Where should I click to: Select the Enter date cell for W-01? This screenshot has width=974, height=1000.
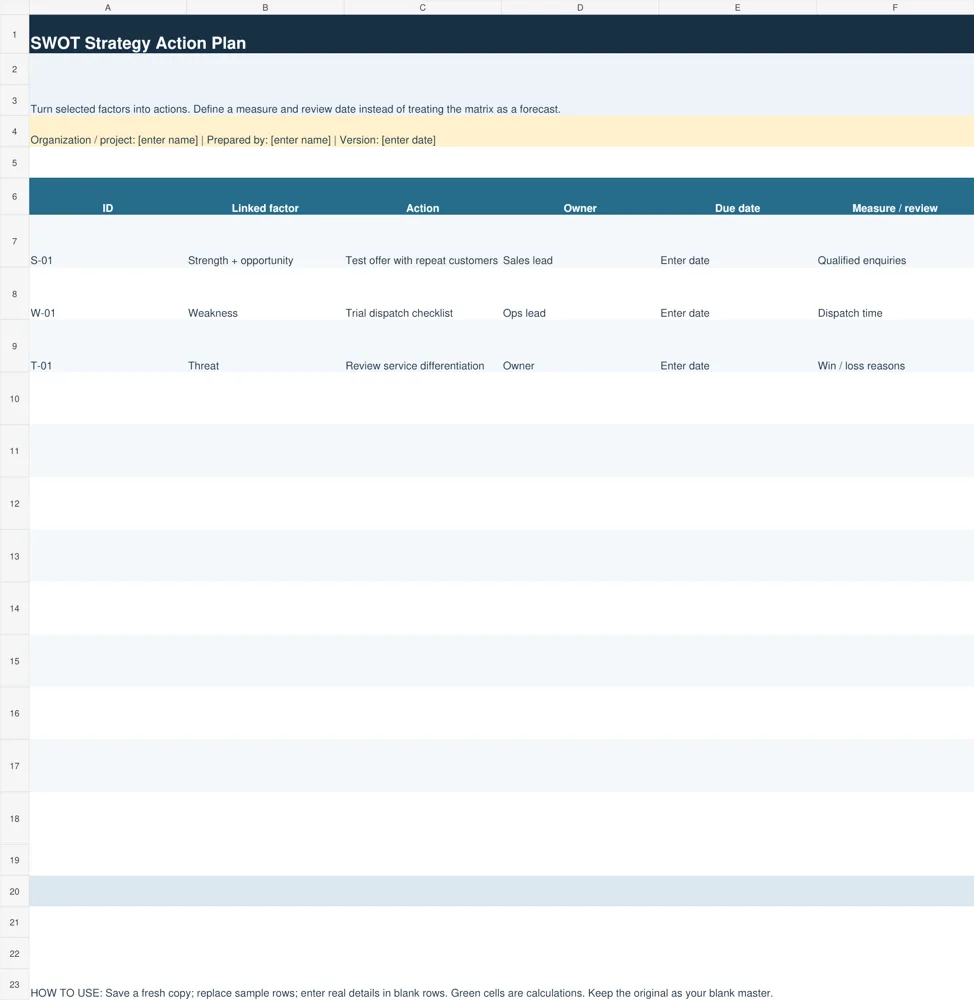tap(738, 294)
